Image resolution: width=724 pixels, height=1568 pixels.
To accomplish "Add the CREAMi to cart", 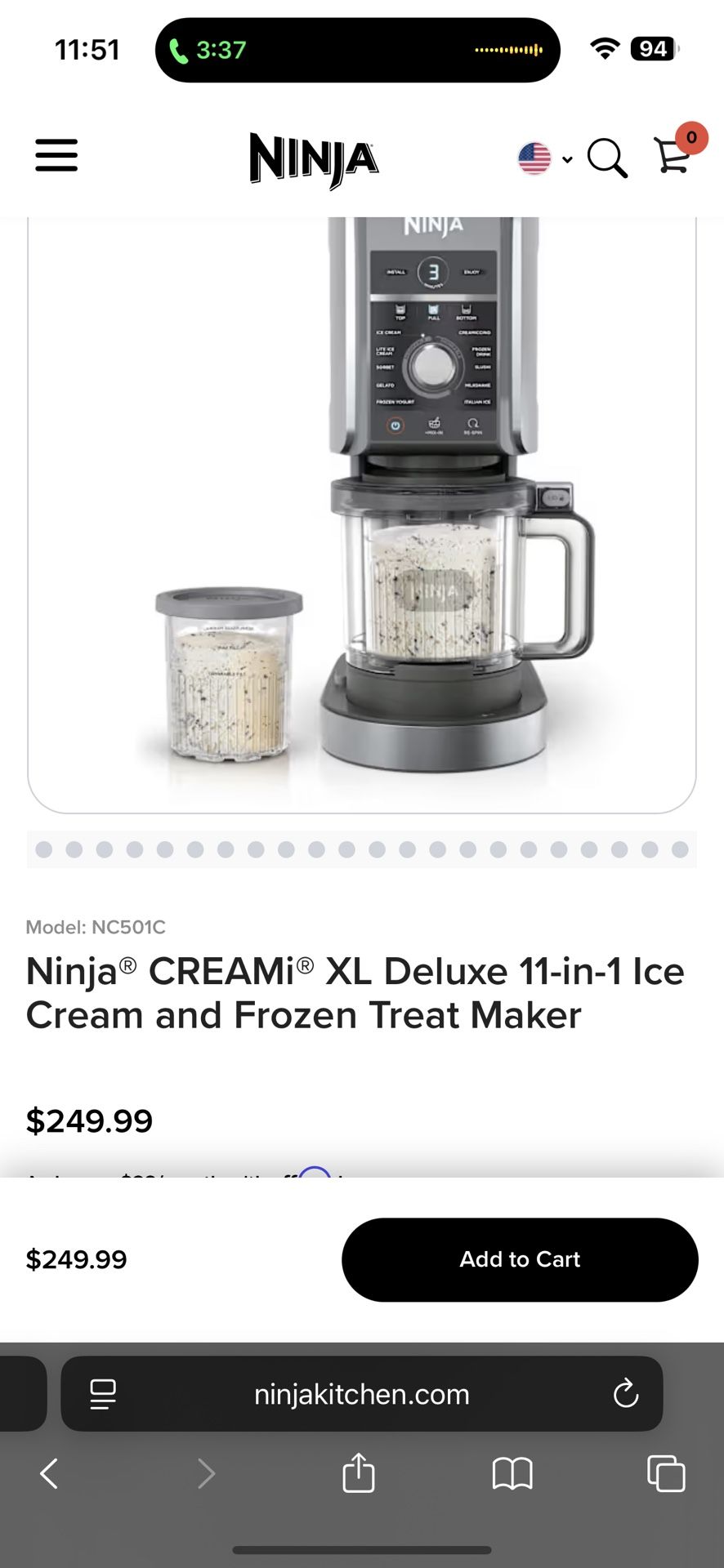I will coord(520,1259).
